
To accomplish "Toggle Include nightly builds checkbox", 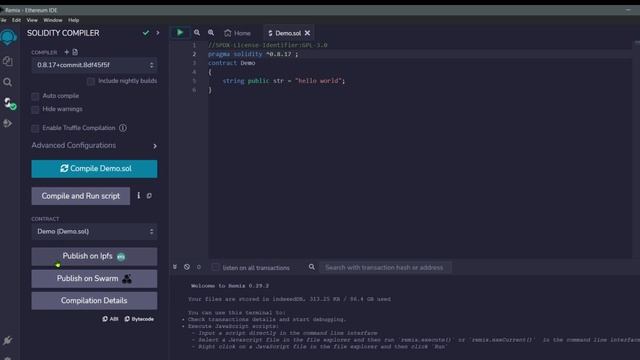I will click(x=91, y=81).
